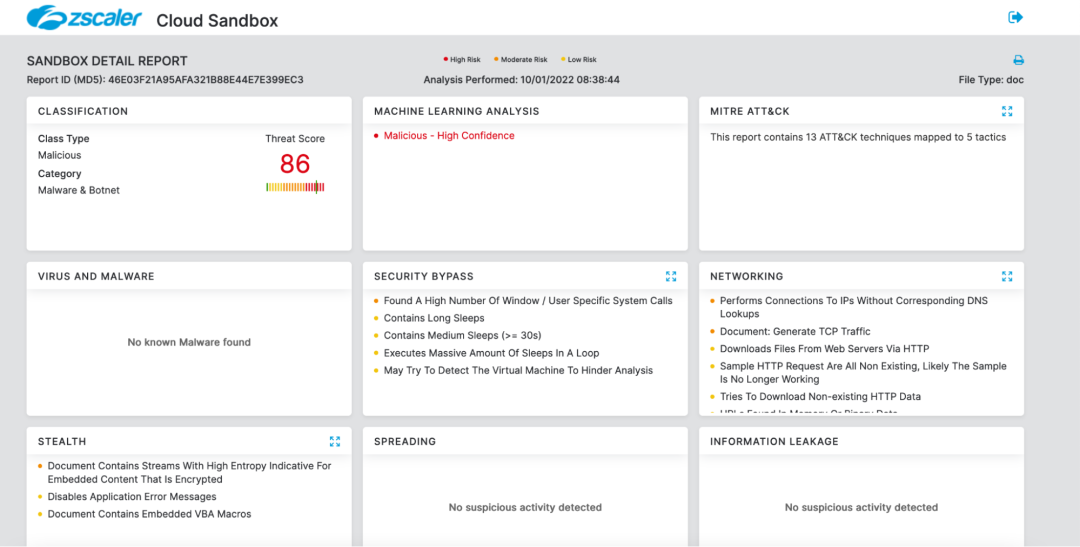
Task: Click the print report icon
Action: 1018,60
